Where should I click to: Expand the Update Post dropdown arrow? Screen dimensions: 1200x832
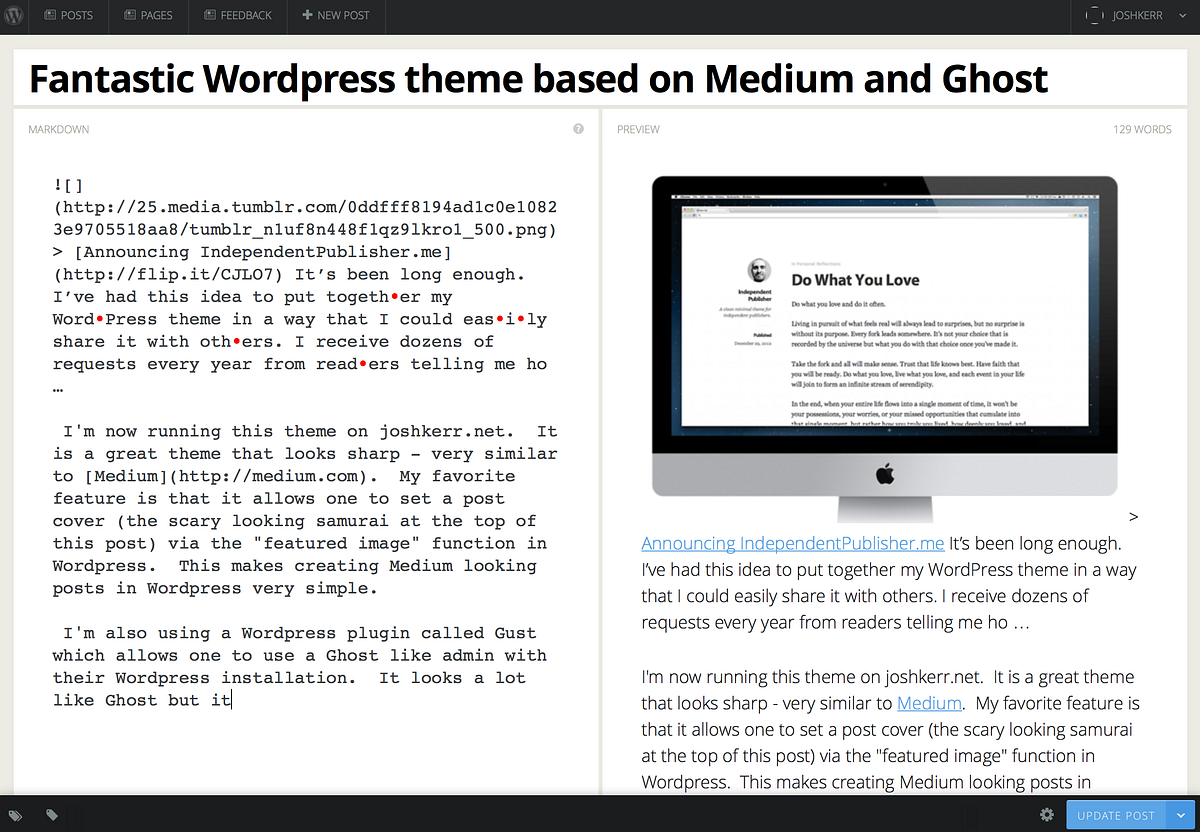[1181, 815]
